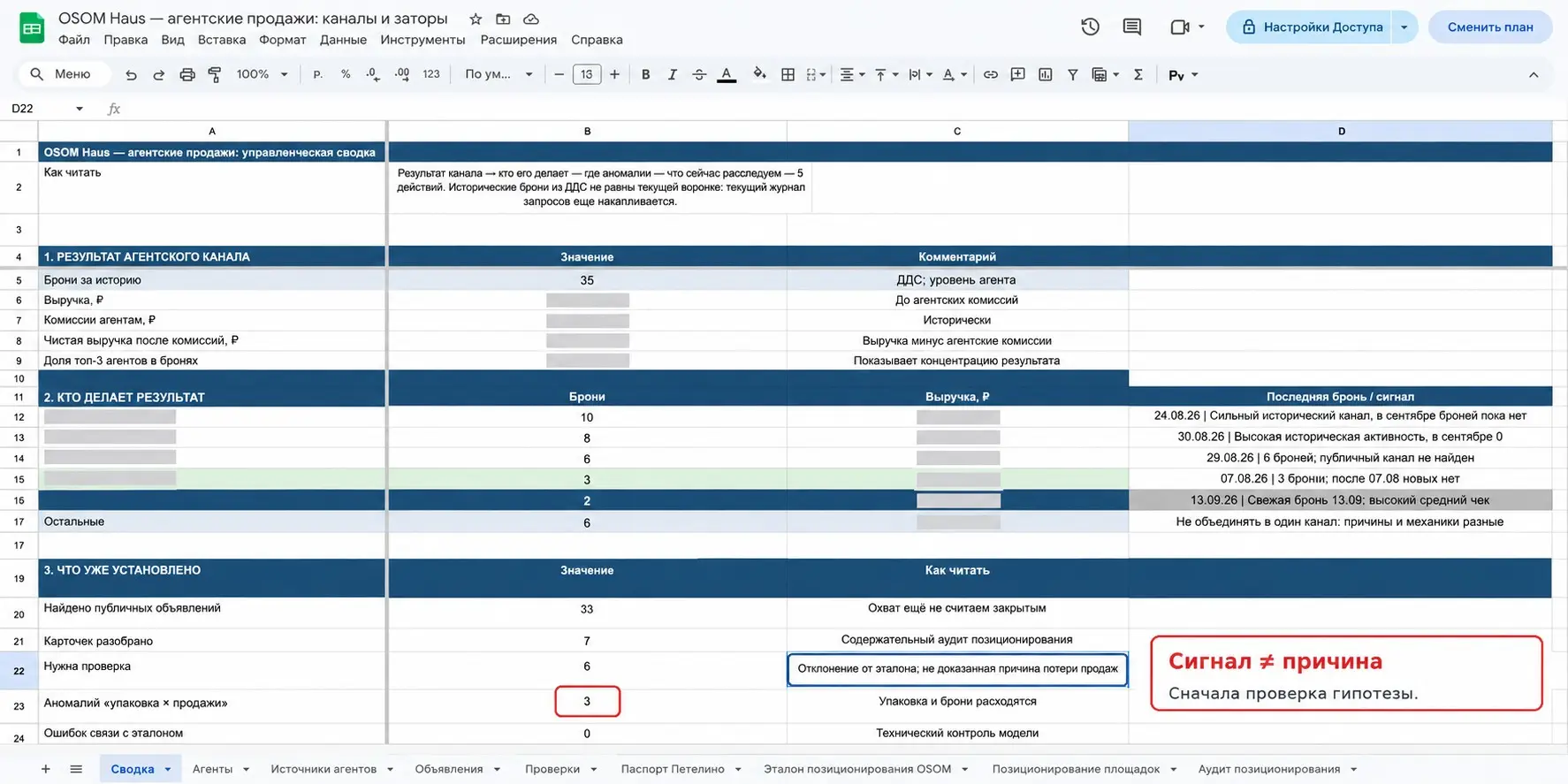
Task: Switch to the Проверки sheet tab
Action: point(552,769)
